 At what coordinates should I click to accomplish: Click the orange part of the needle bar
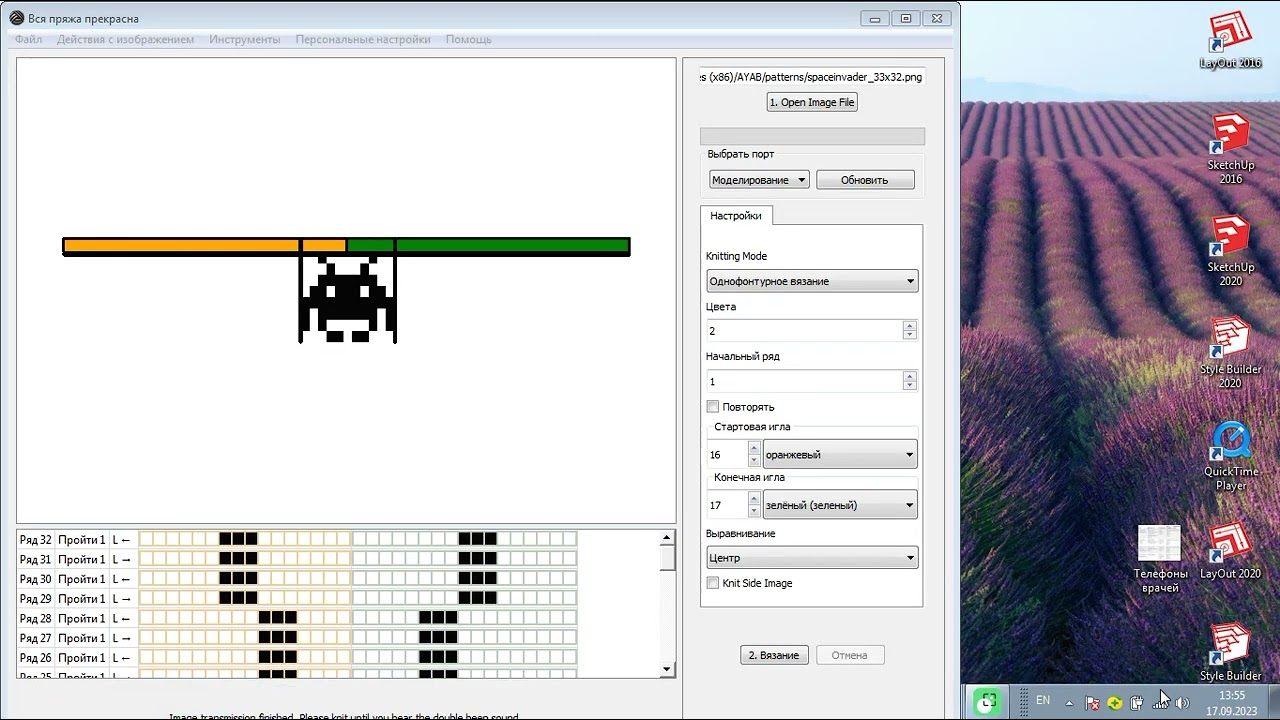[x=205, y=245]
